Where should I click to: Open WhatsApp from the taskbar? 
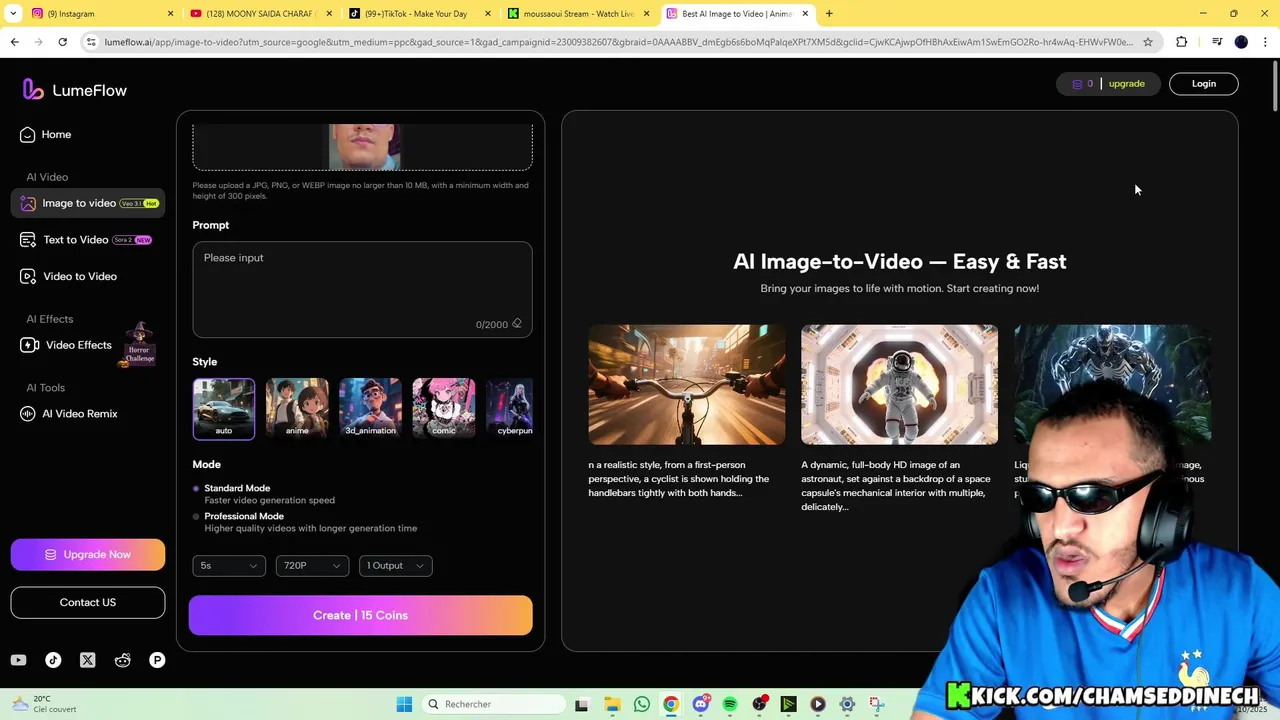tap(642, 704)
